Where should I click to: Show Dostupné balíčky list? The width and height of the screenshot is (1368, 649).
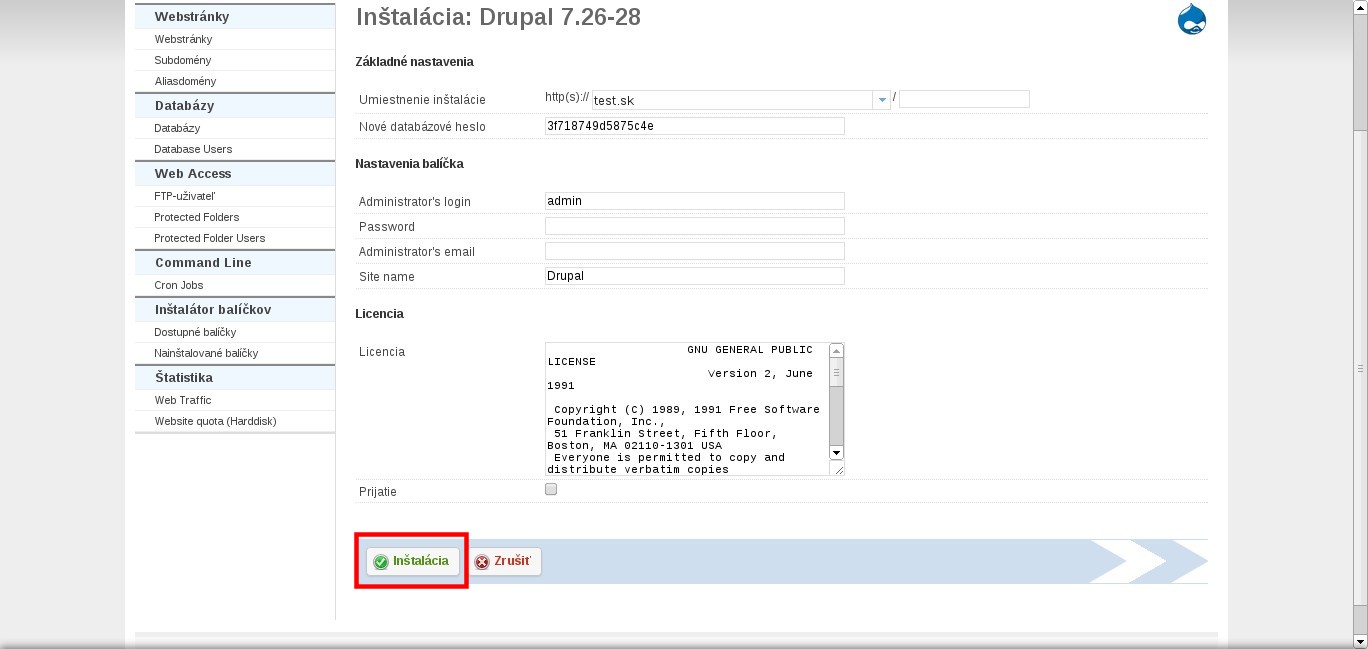(x=195, y=332)
